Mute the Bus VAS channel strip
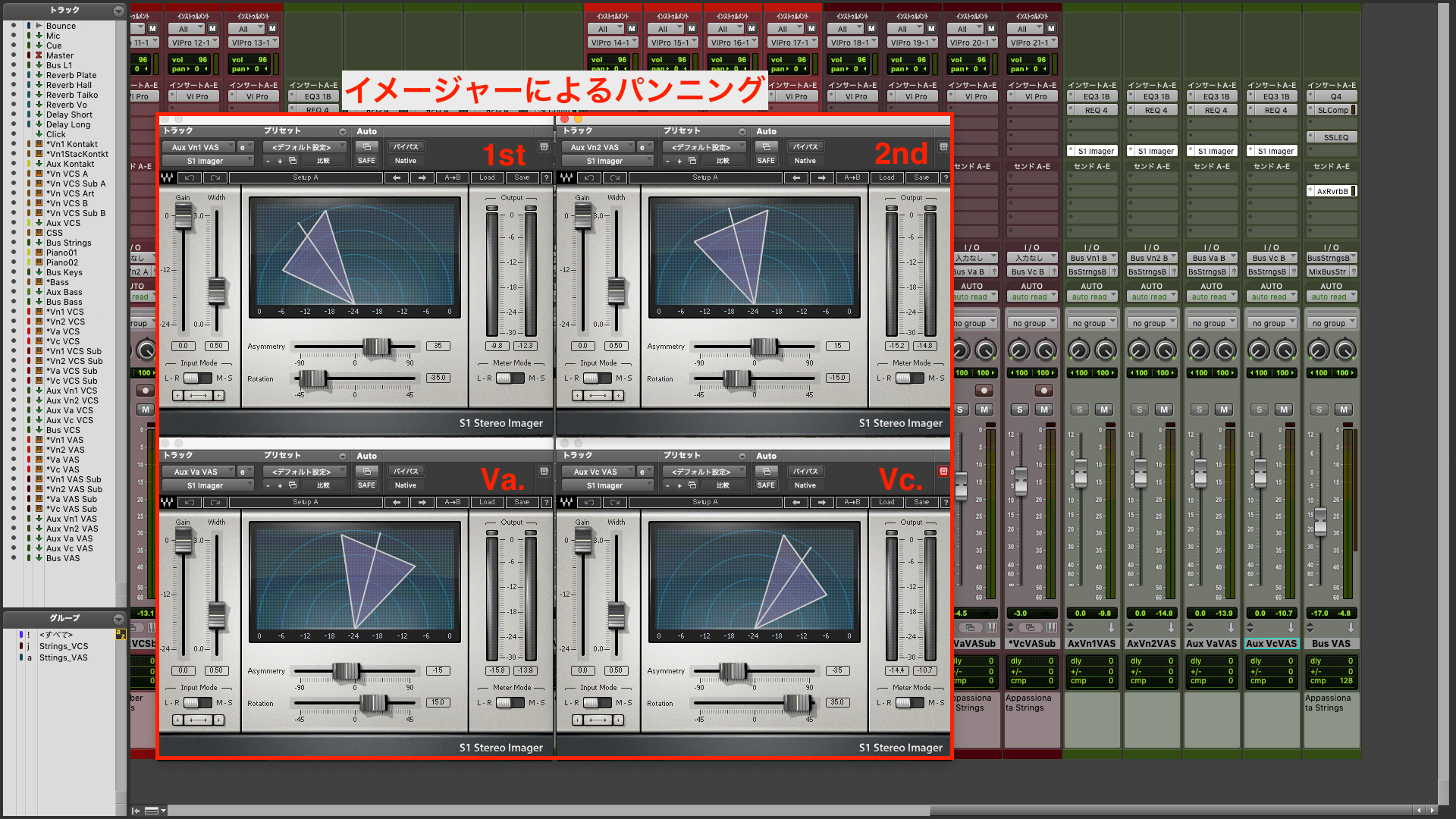The height and width of the screenshot is (819, 1456). pyautogui.click(x=1344, y=409)
